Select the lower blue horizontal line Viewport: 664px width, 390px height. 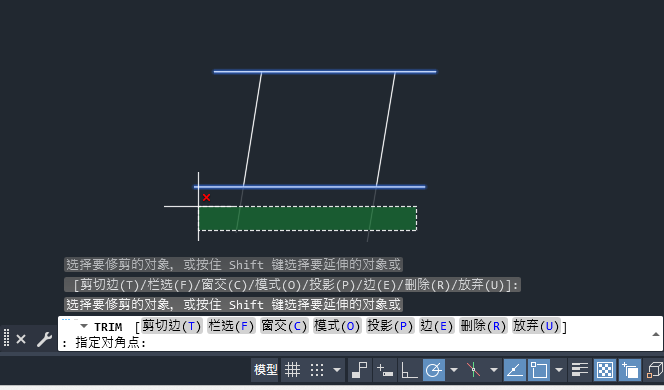coord(310,186)
